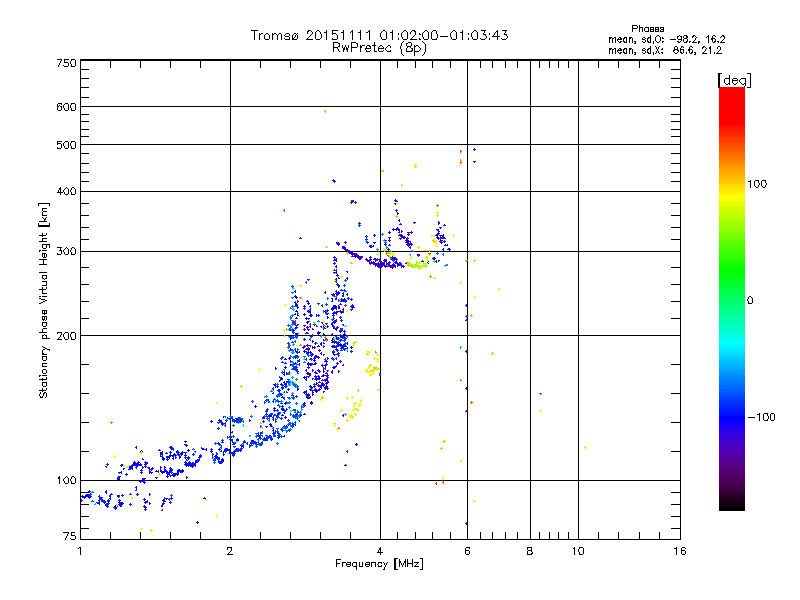Click the x-axis '4' tick label
This screenshot has width=800, height=600.
pyautogui.click(x=380, y=551)
